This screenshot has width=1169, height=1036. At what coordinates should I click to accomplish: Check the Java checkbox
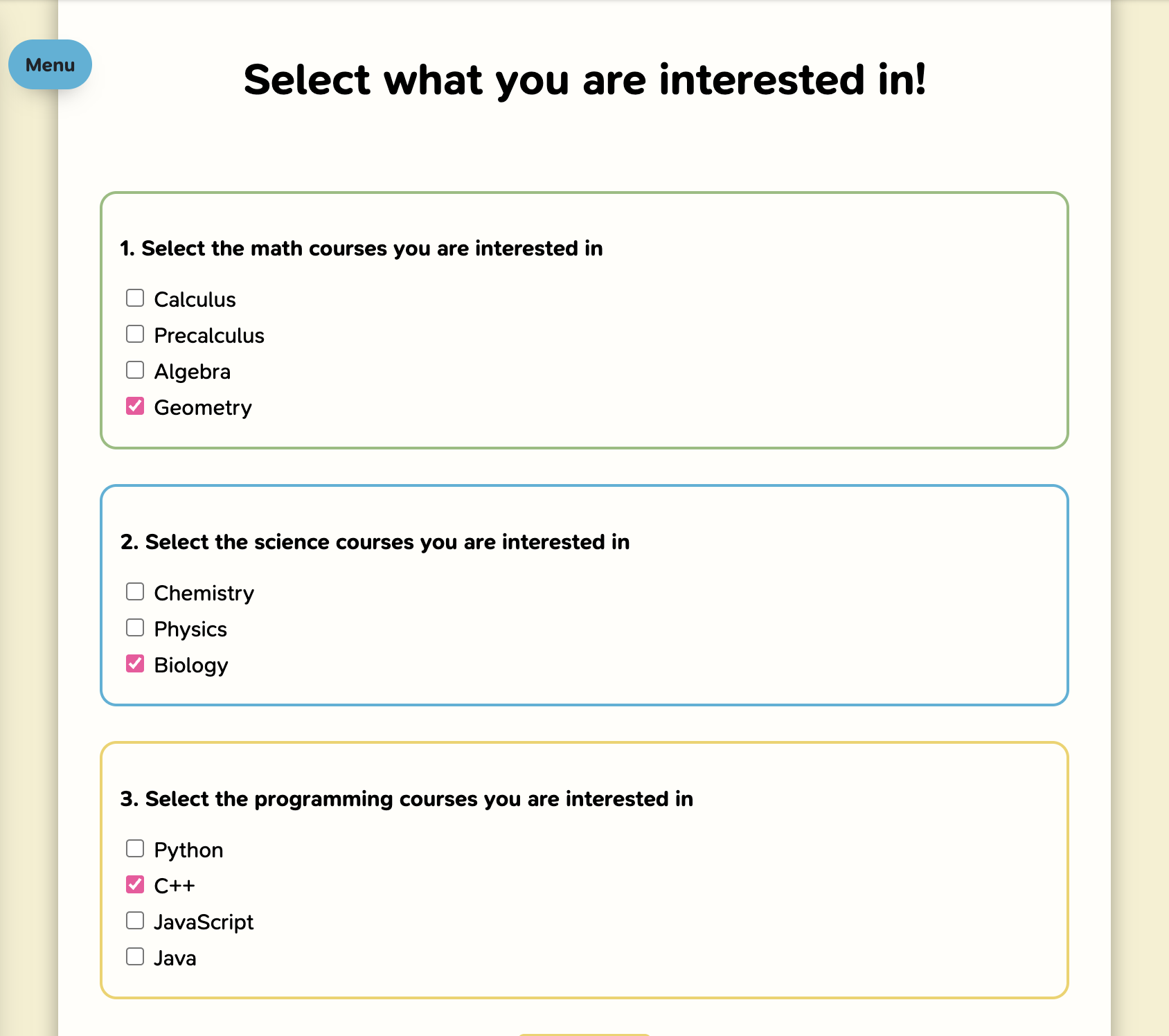coord(135,956)
